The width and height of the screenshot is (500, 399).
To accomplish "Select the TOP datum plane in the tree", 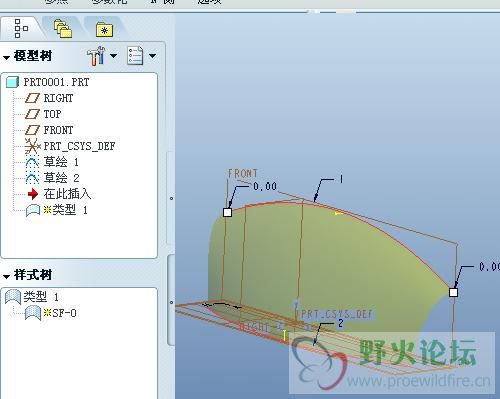I will (43, 114).
